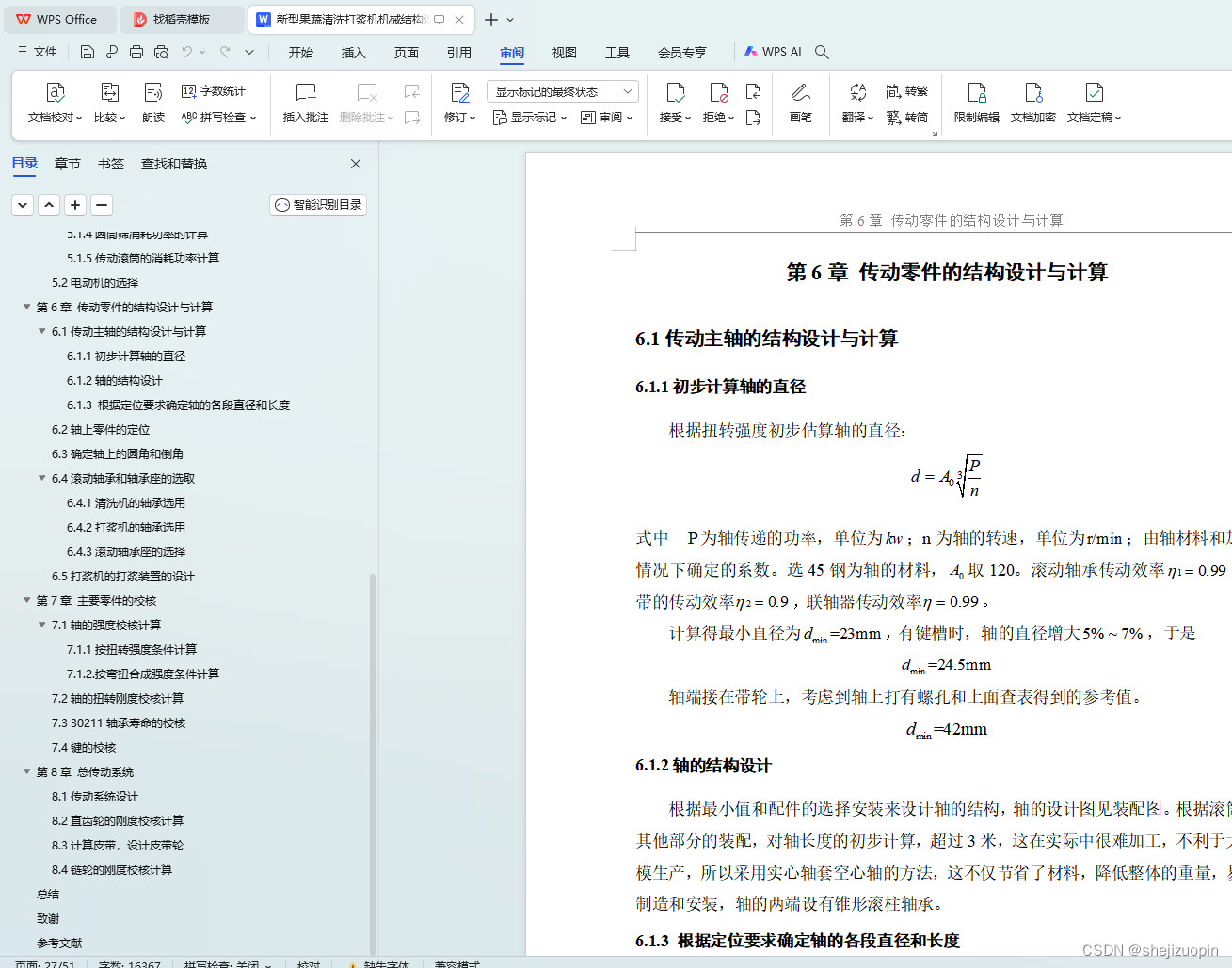1232x968 pixels.
Task: Click the WPS Office home tab
Action: click(58, 19)
